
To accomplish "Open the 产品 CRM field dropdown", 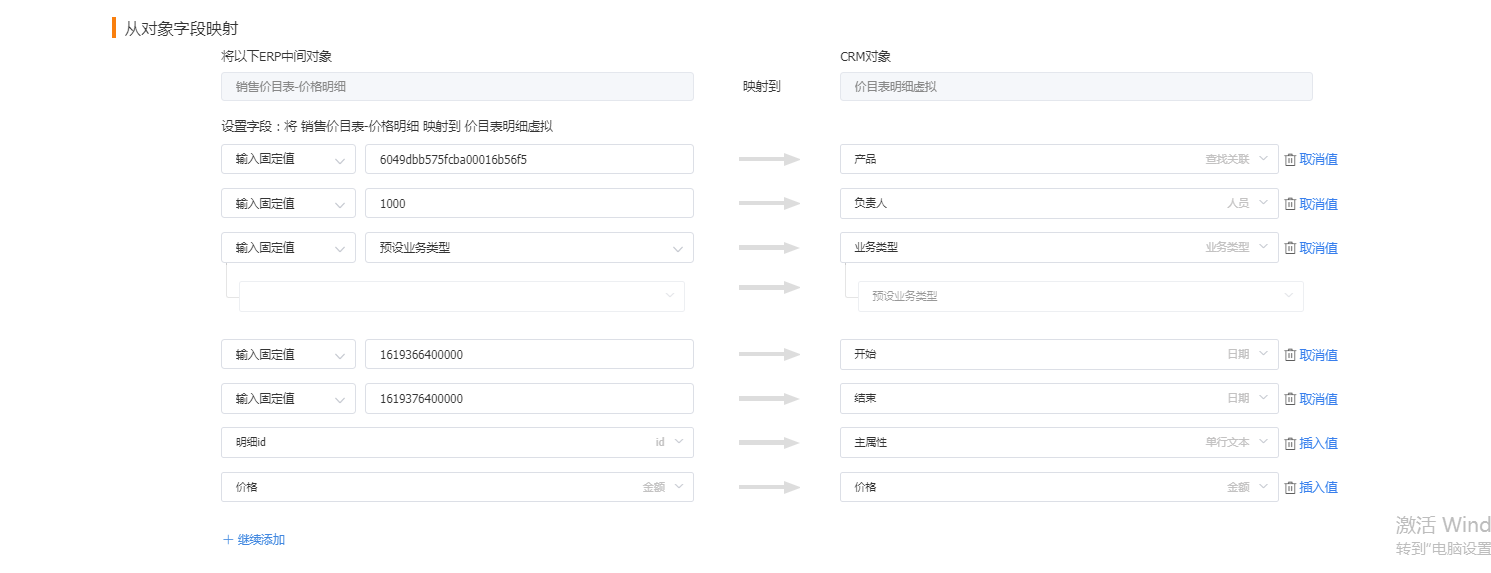I will 1059,159.
